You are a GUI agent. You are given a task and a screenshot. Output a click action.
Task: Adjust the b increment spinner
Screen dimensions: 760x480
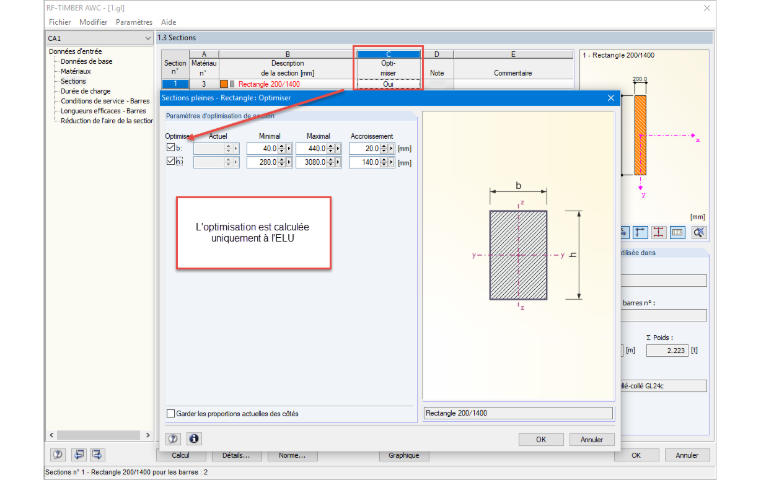(x=384, y=148)
